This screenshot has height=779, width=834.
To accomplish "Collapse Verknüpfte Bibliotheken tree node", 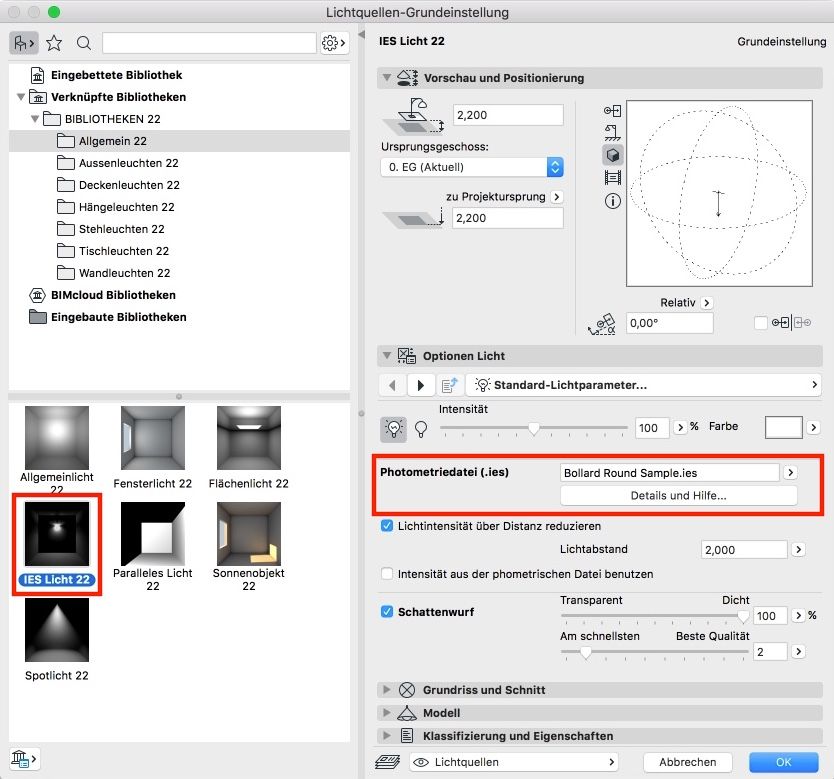I will 21,97.
